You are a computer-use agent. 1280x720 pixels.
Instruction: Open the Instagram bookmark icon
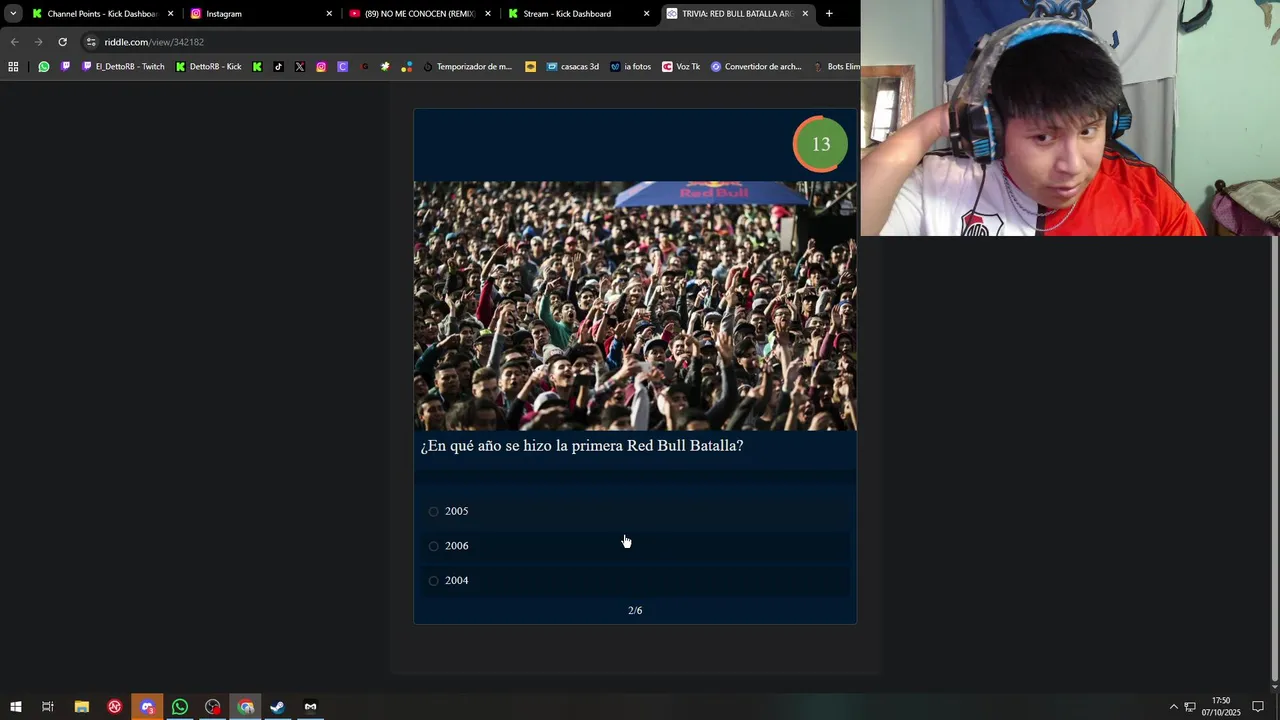click(321, 67)
